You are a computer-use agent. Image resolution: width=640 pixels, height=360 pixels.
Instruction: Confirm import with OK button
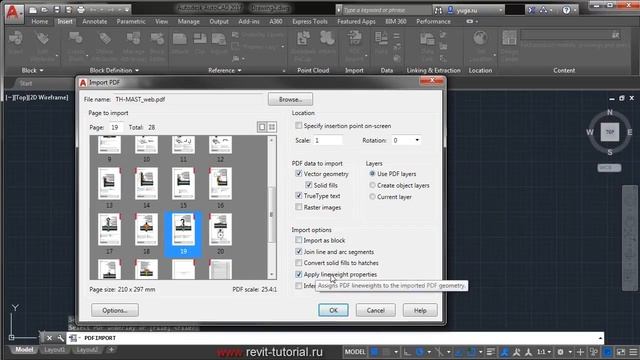(333, 310)
